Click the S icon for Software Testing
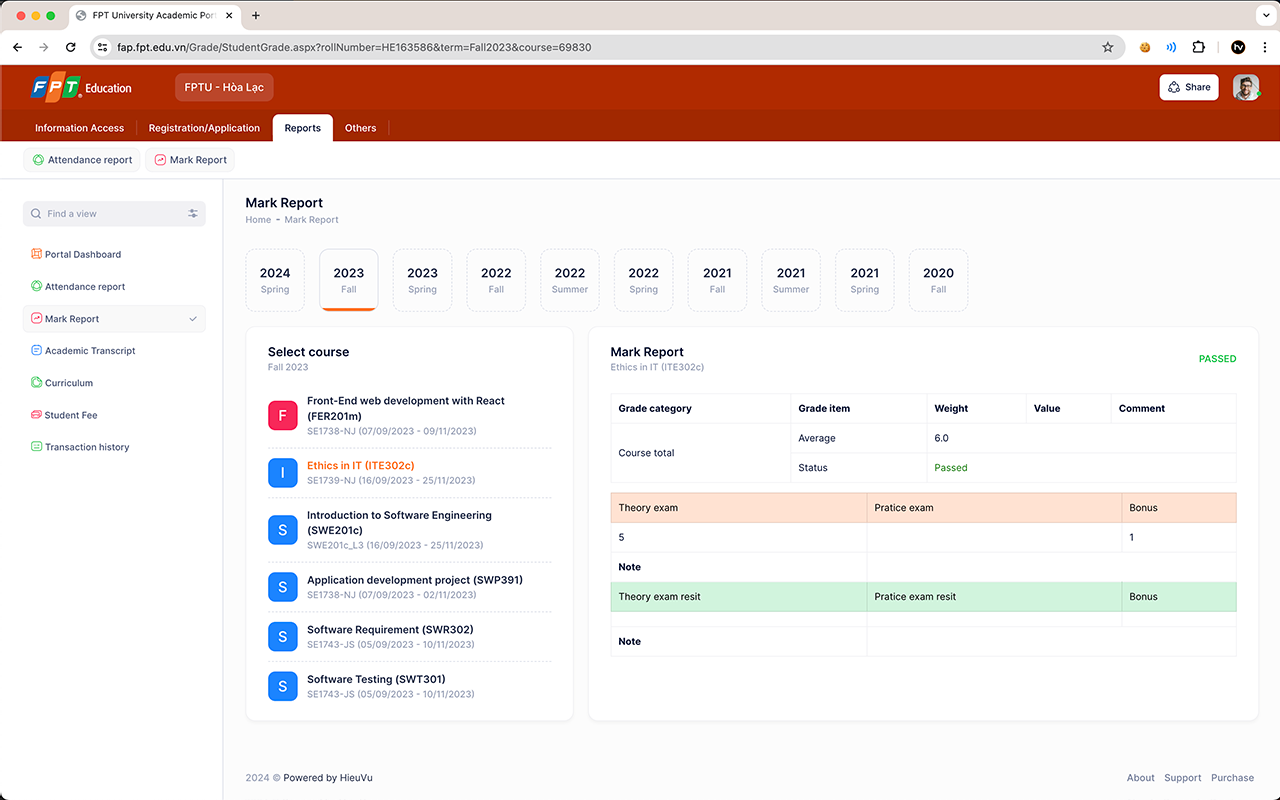The height and width of the screenshot is (800, 1280). click(283, 686)
